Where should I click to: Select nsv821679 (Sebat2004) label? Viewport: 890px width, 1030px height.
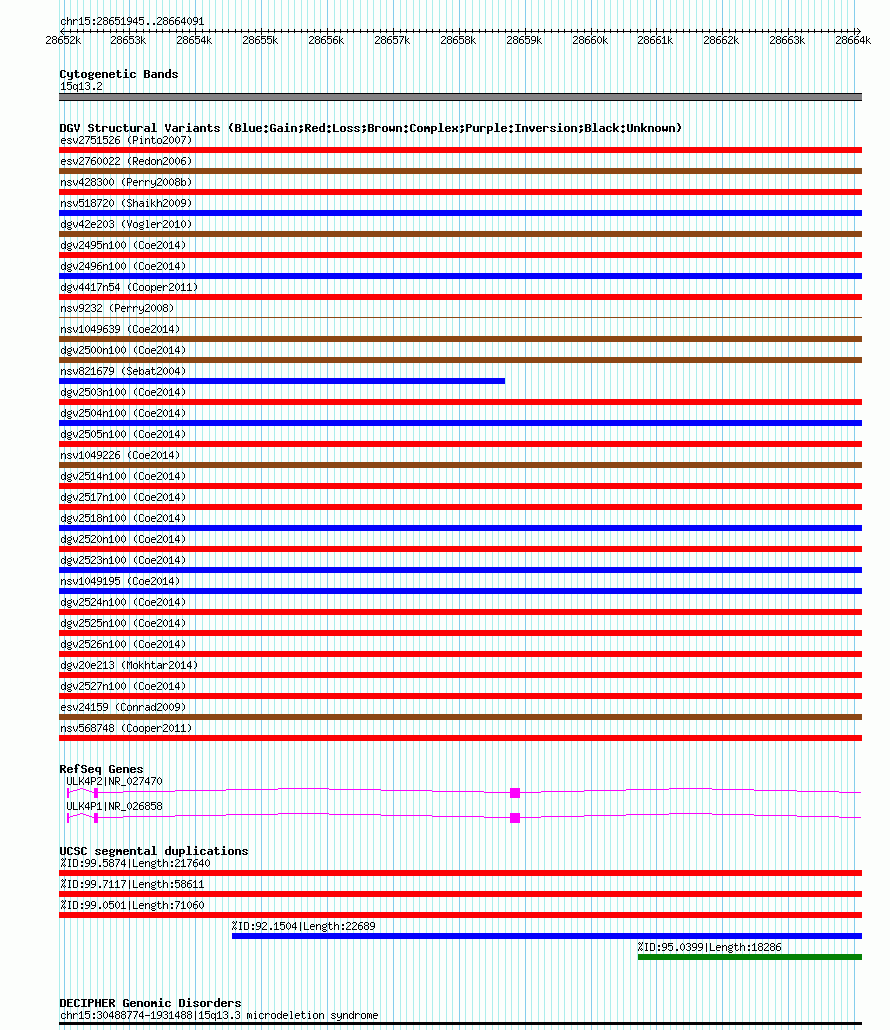click(123, 372)
